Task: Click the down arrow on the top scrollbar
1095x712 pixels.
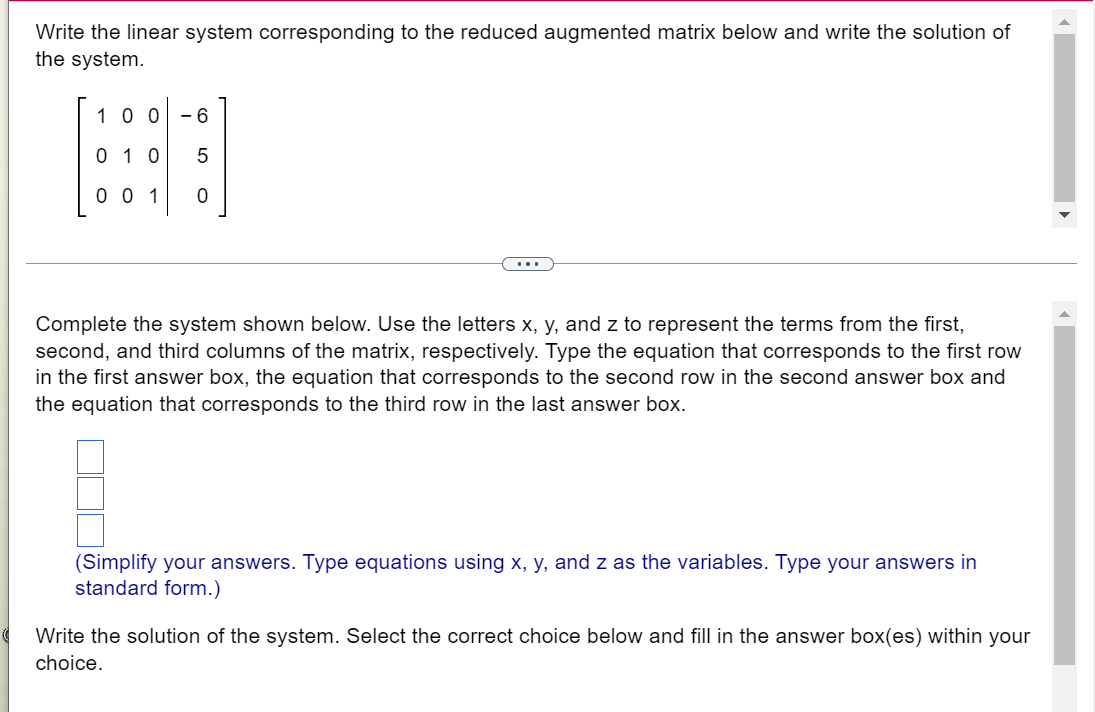Action: pos(1063,213)
